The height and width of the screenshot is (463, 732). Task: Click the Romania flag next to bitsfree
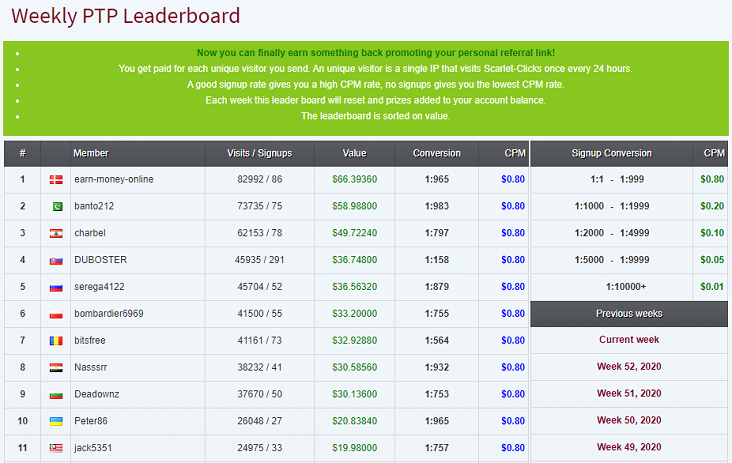(56, 341)
